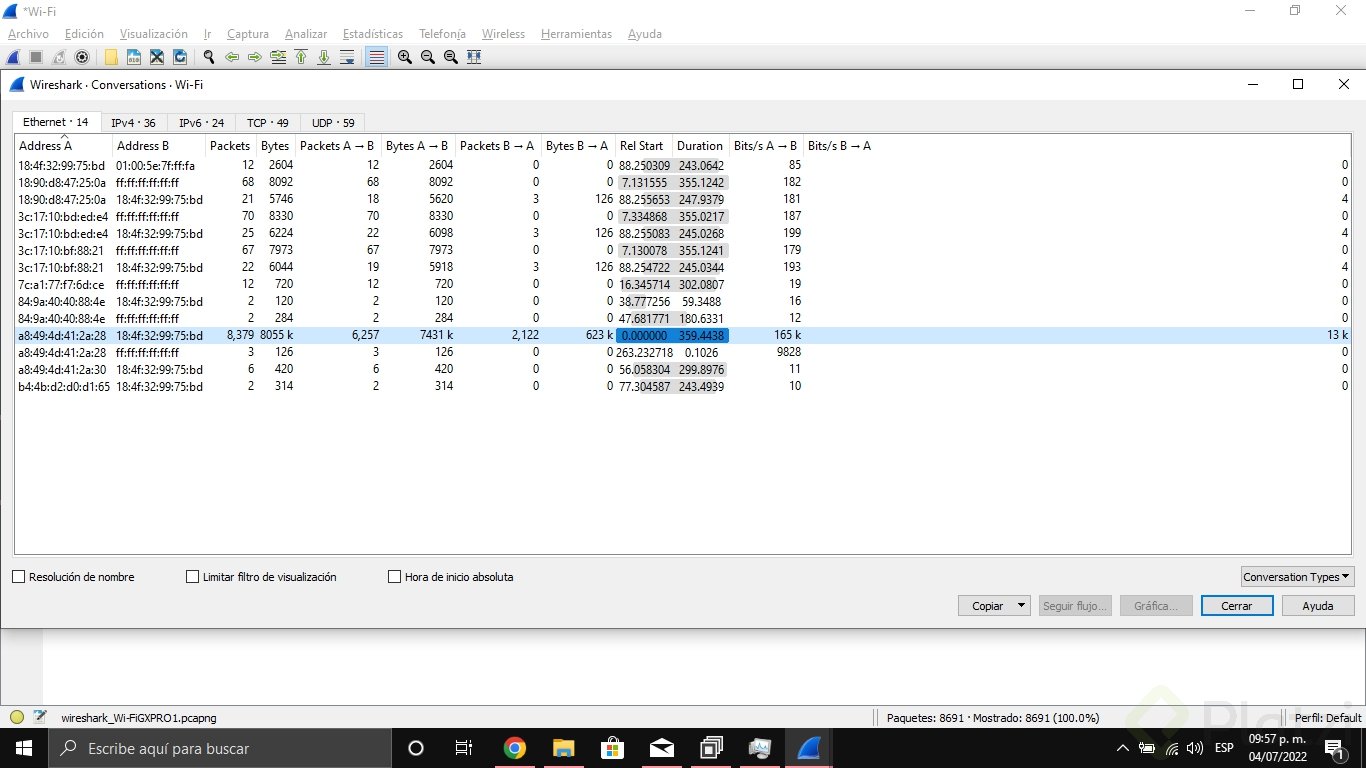
Task: Select the row starting b4:4b:d2:d0:d1:65
Action: click(683, 386)
